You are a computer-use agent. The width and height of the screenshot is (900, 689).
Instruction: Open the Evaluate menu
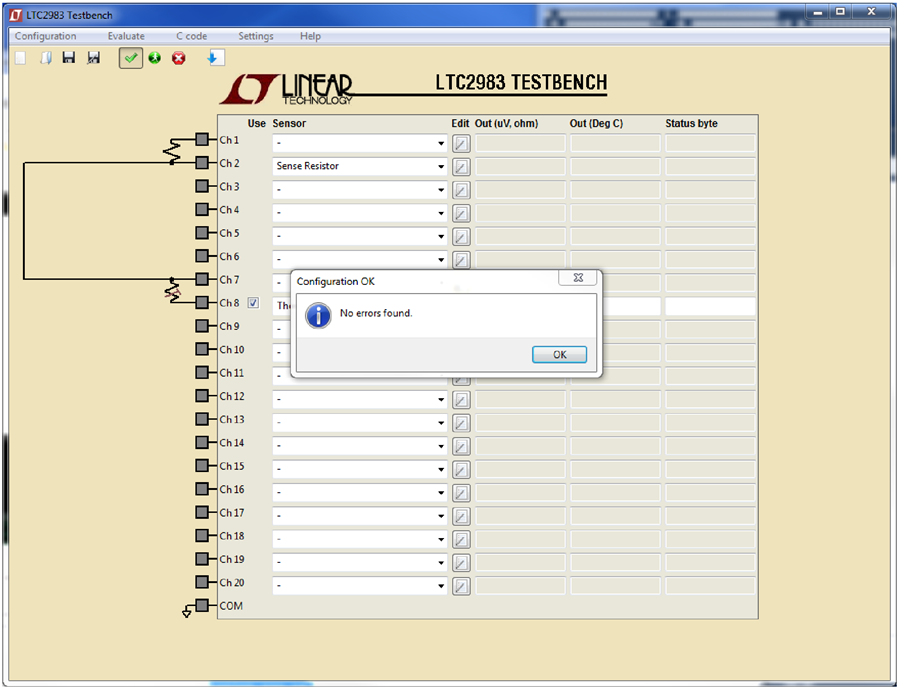tap(126, 36)
